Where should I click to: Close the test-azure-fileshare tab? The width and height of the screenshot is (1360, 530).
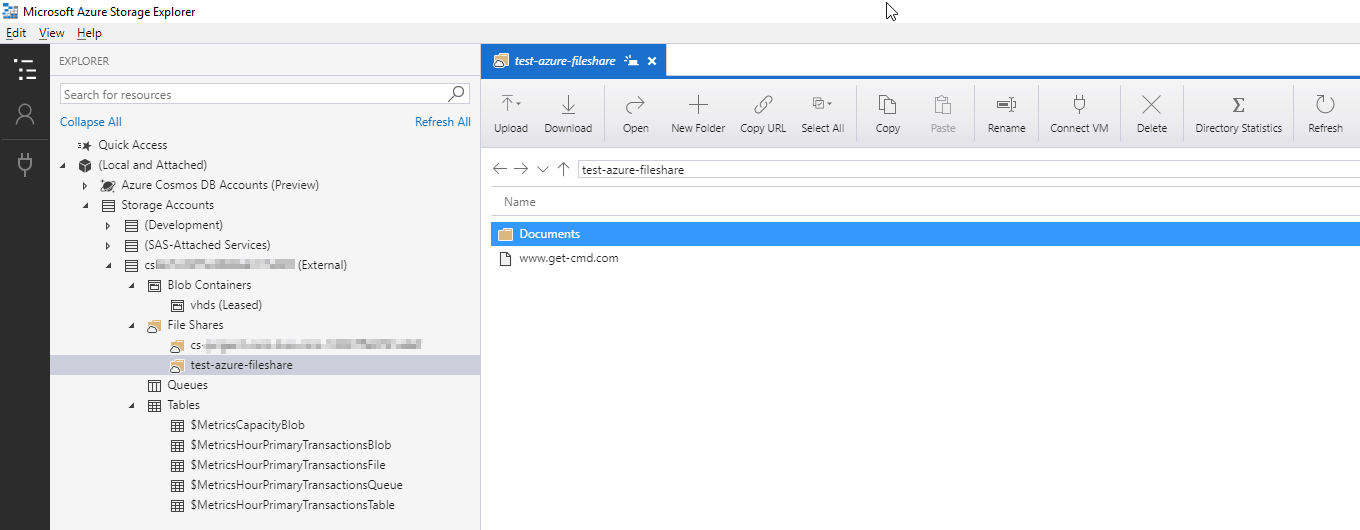(652, 61)
